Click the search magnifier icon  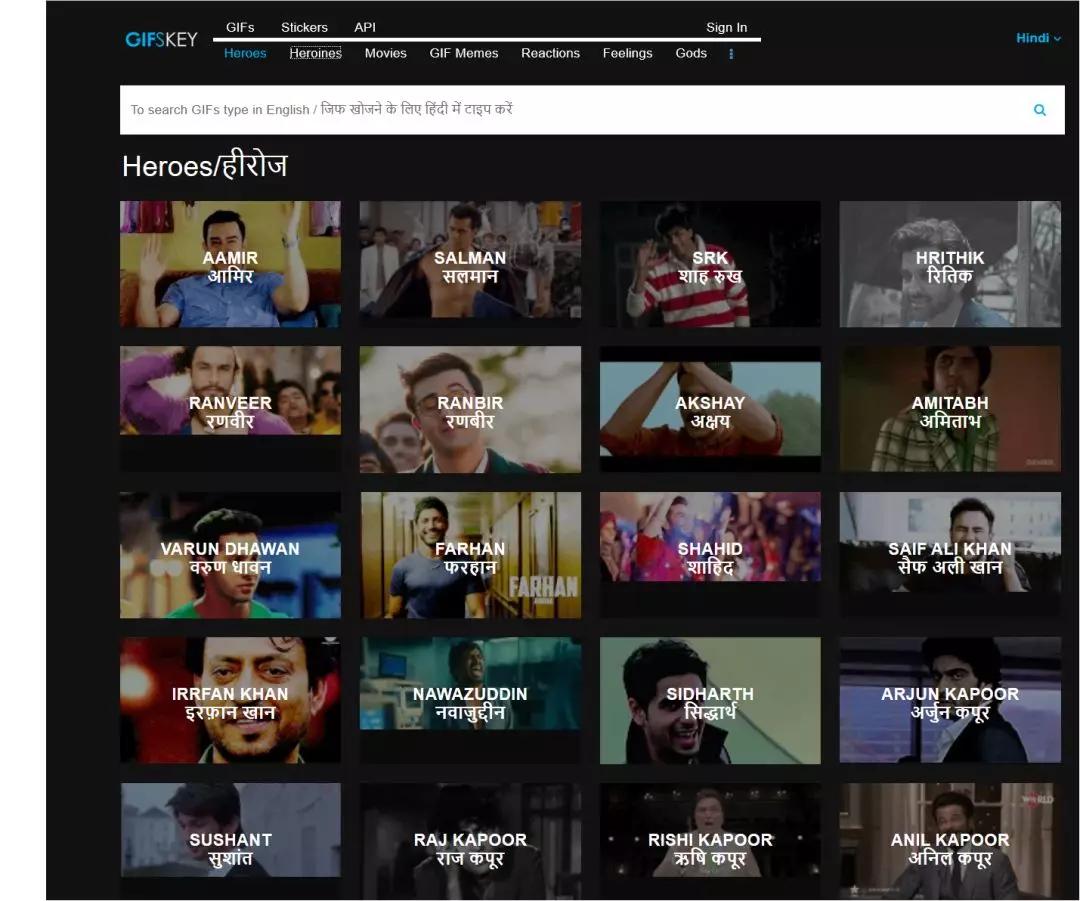[x=1039, y=110]
